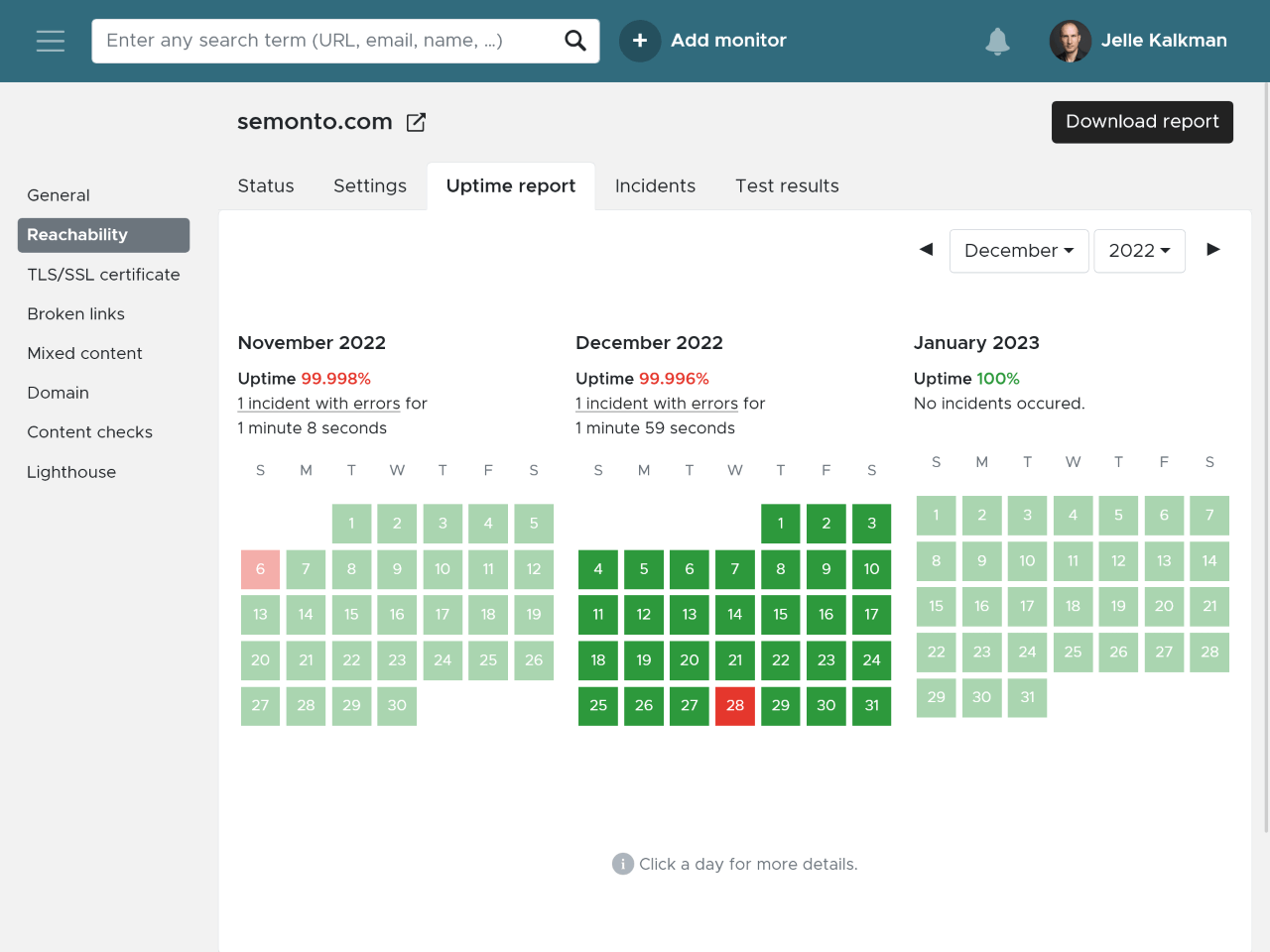Open December's '1 incident with errors' link

point(657,404)
